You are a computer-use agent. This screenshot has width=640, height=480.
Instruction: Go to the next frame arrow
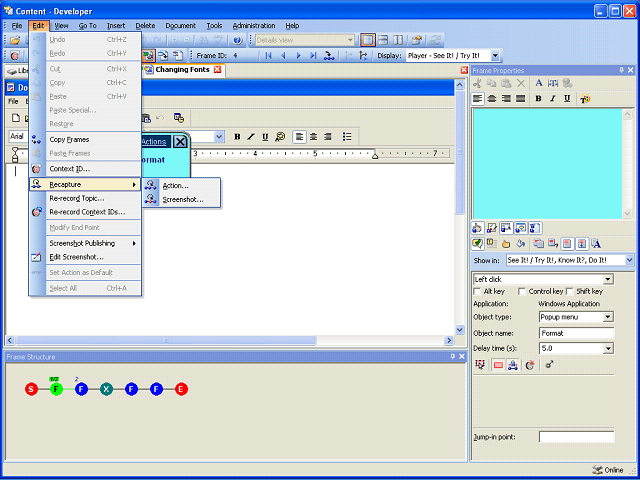[298, 56]
